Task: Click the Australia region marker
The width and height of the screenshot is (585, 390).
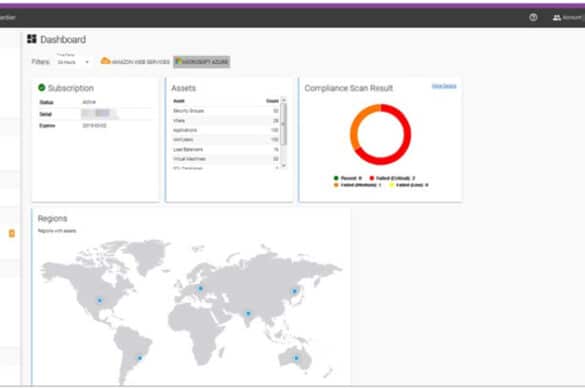Action: click(296, 358)
